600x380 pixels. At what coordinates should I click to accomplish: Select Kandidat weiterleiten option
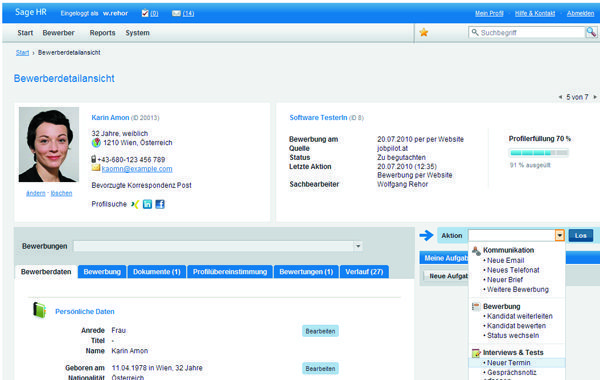click(519, 316)
